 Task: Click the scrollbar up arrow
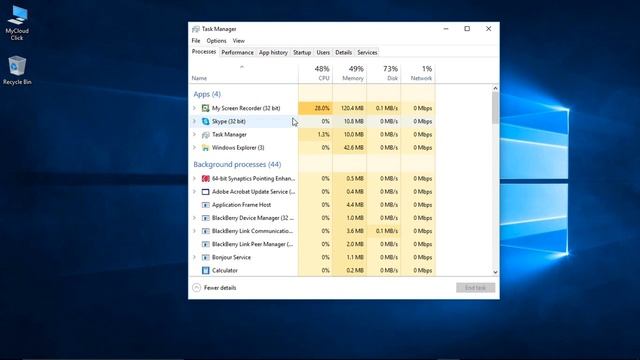tap(495, 88)
